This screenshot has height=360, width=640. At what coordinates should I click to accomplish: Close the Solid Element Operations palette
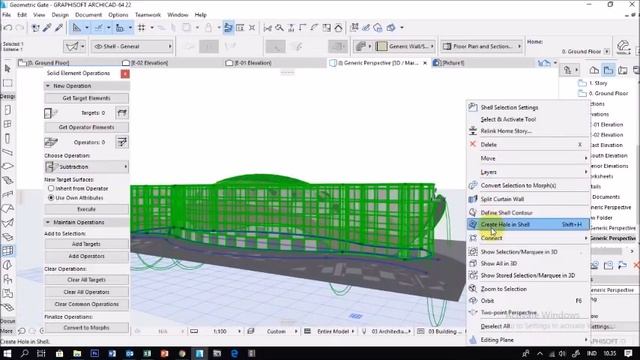point(125,74)
